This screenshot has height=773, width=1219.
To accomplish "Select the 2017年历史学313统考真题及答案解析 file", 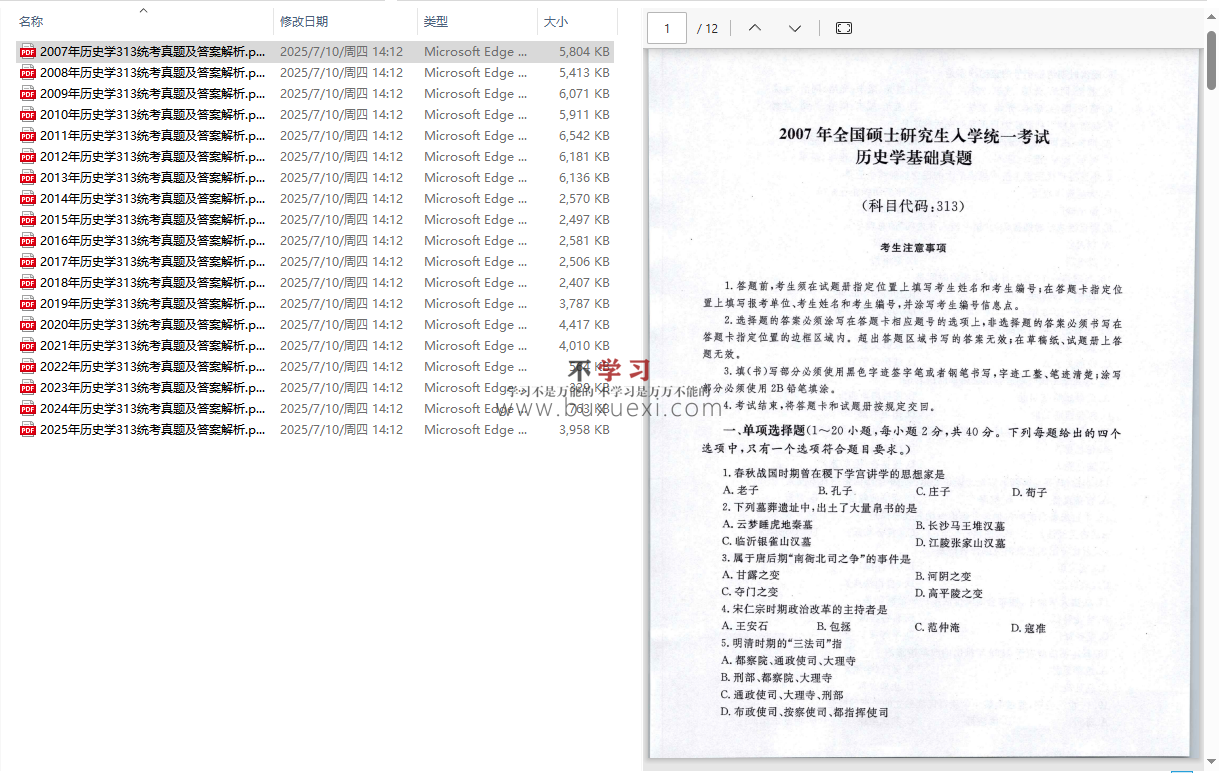I will click(x=152, y=262).
